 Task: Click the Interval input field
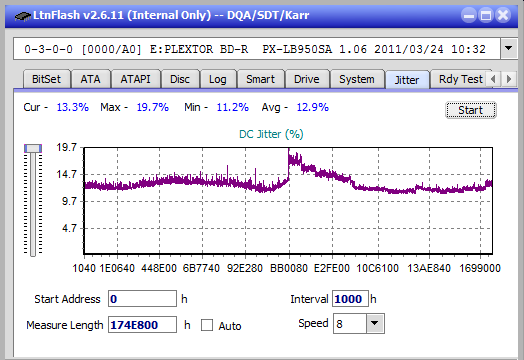[x=350, y=299]
